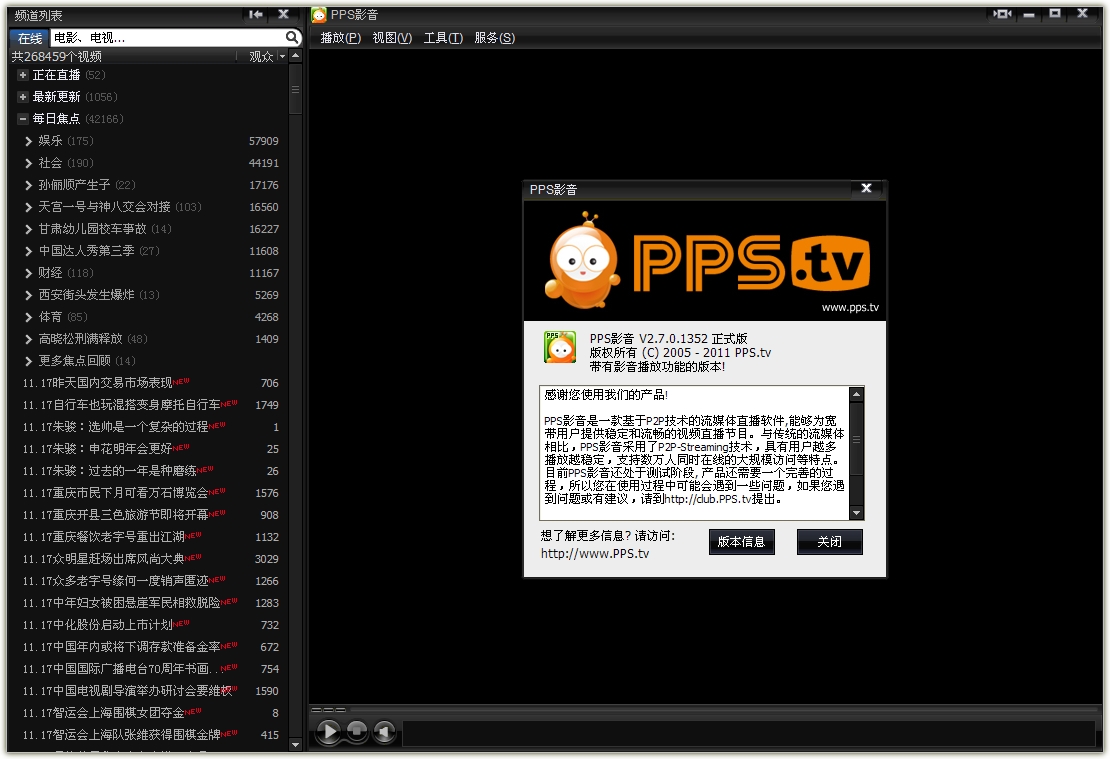This screenshot has height=759, width=1110.
Task: Open the 工具(T) menu
Action: pos(443,38)
